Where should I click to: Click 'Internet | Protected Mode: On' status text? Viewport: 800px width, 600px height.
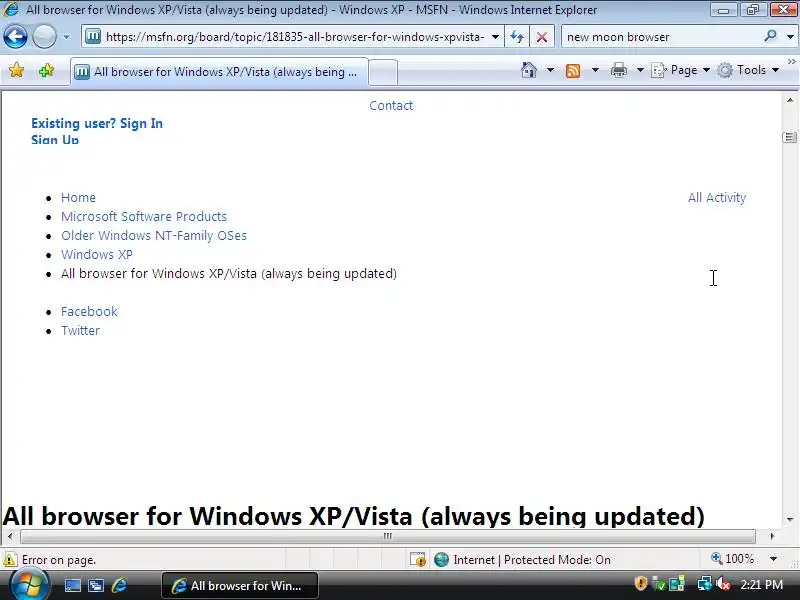click(x=532, y=560)
